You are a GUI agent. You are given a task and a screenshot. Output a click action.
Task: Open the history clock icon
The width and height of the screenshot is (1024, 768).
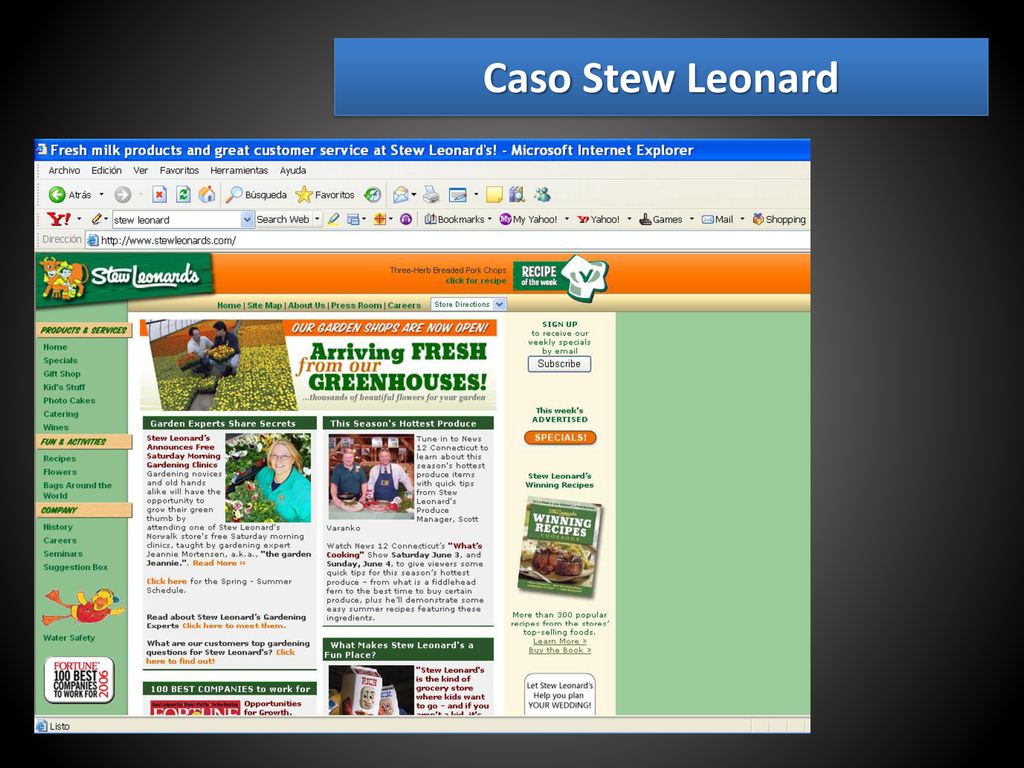point(373,195)
